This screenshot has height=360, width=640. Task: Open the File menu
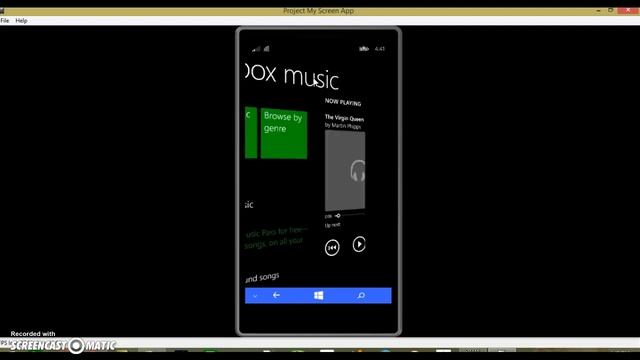(5, 20)
